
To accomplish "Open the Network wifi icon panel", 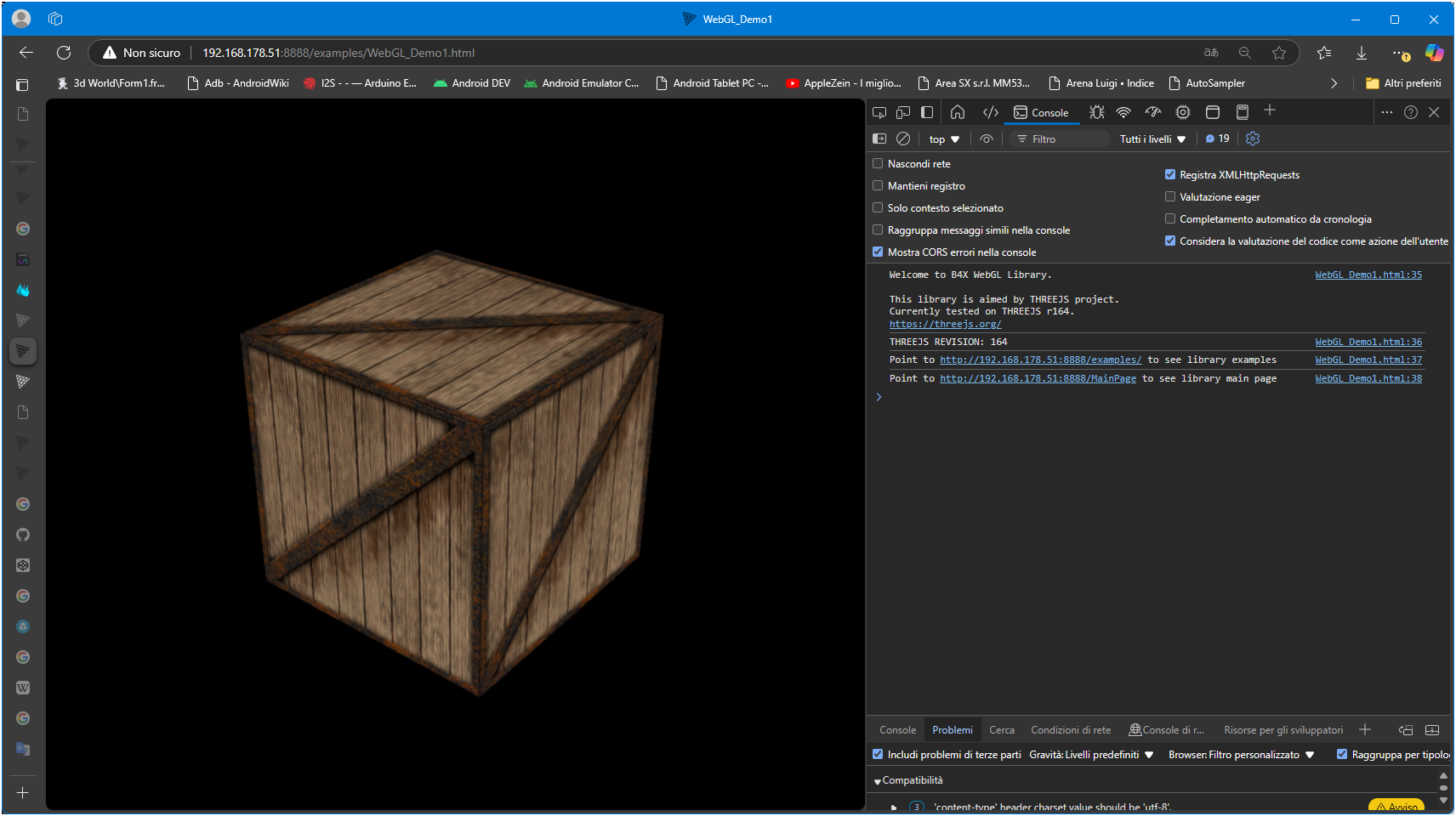I will click(x=1123, y=112).
